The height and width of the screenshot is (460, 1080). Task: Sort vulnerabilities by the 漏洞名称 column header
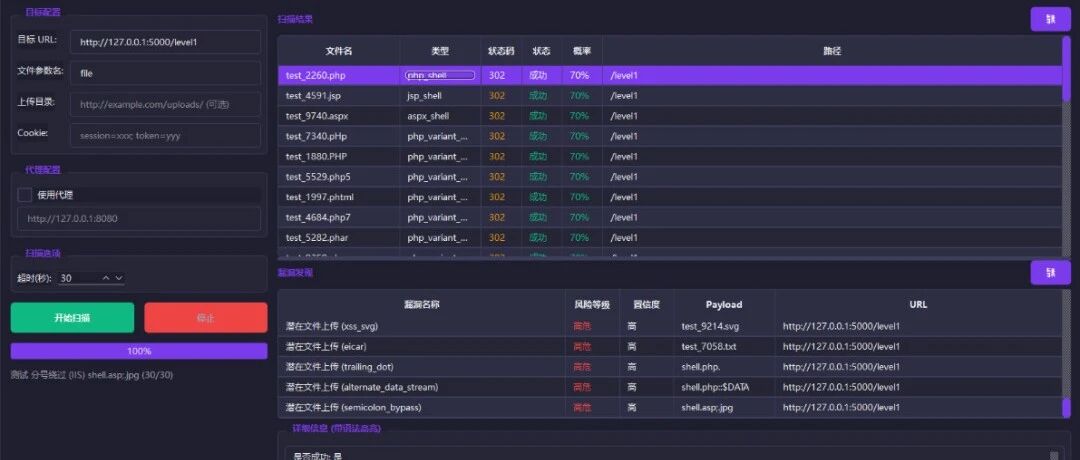pyautogui.click(x=422, y=304)
